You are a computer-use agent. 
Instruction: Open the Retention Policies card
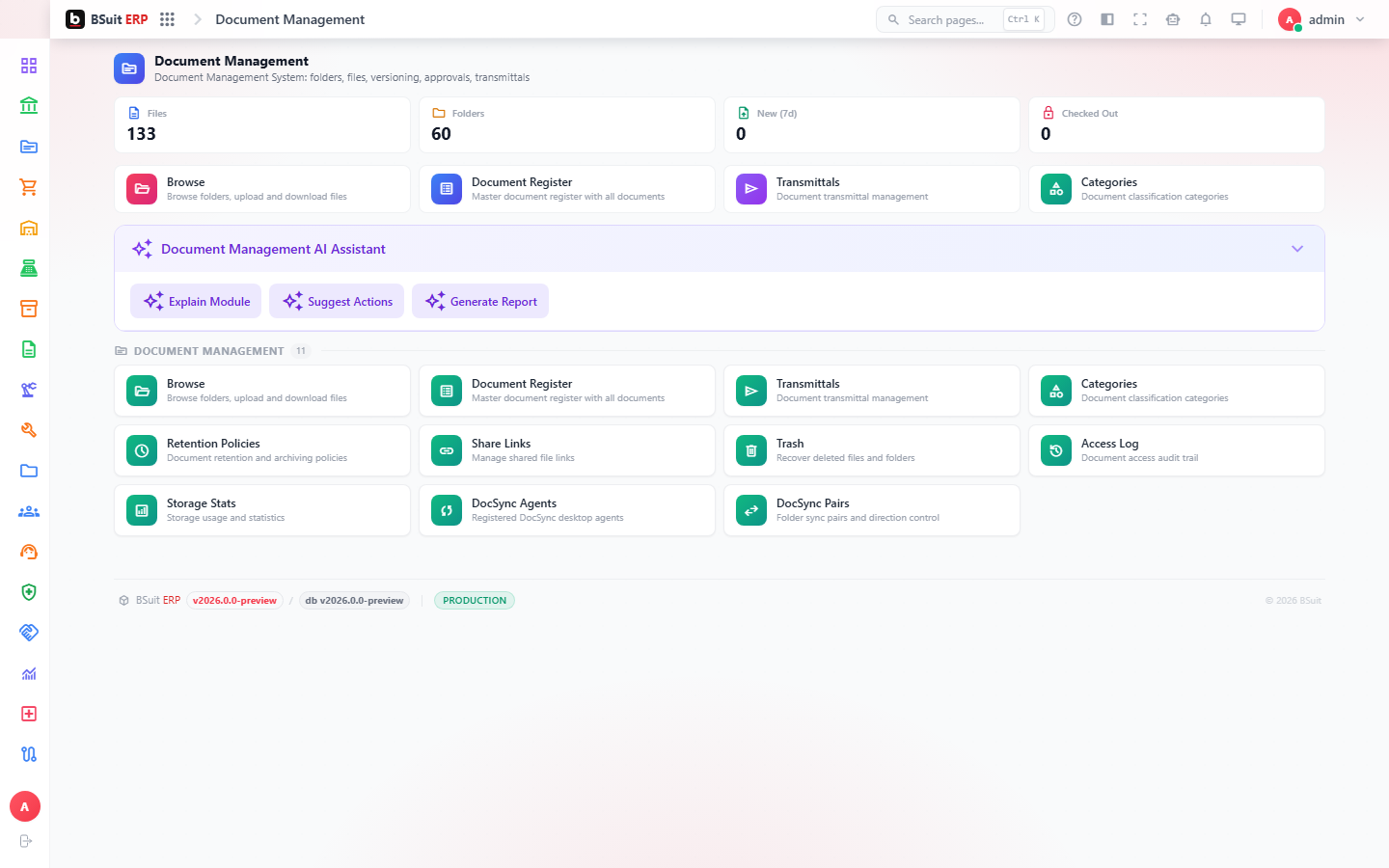pos(262,450)
